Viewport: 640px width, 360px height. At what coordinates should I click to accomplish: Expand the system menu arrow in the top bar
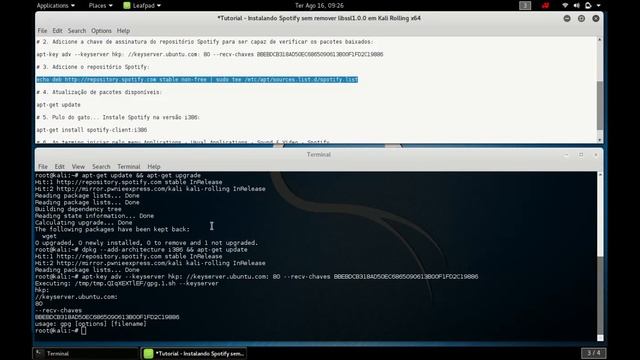(598, 5)
